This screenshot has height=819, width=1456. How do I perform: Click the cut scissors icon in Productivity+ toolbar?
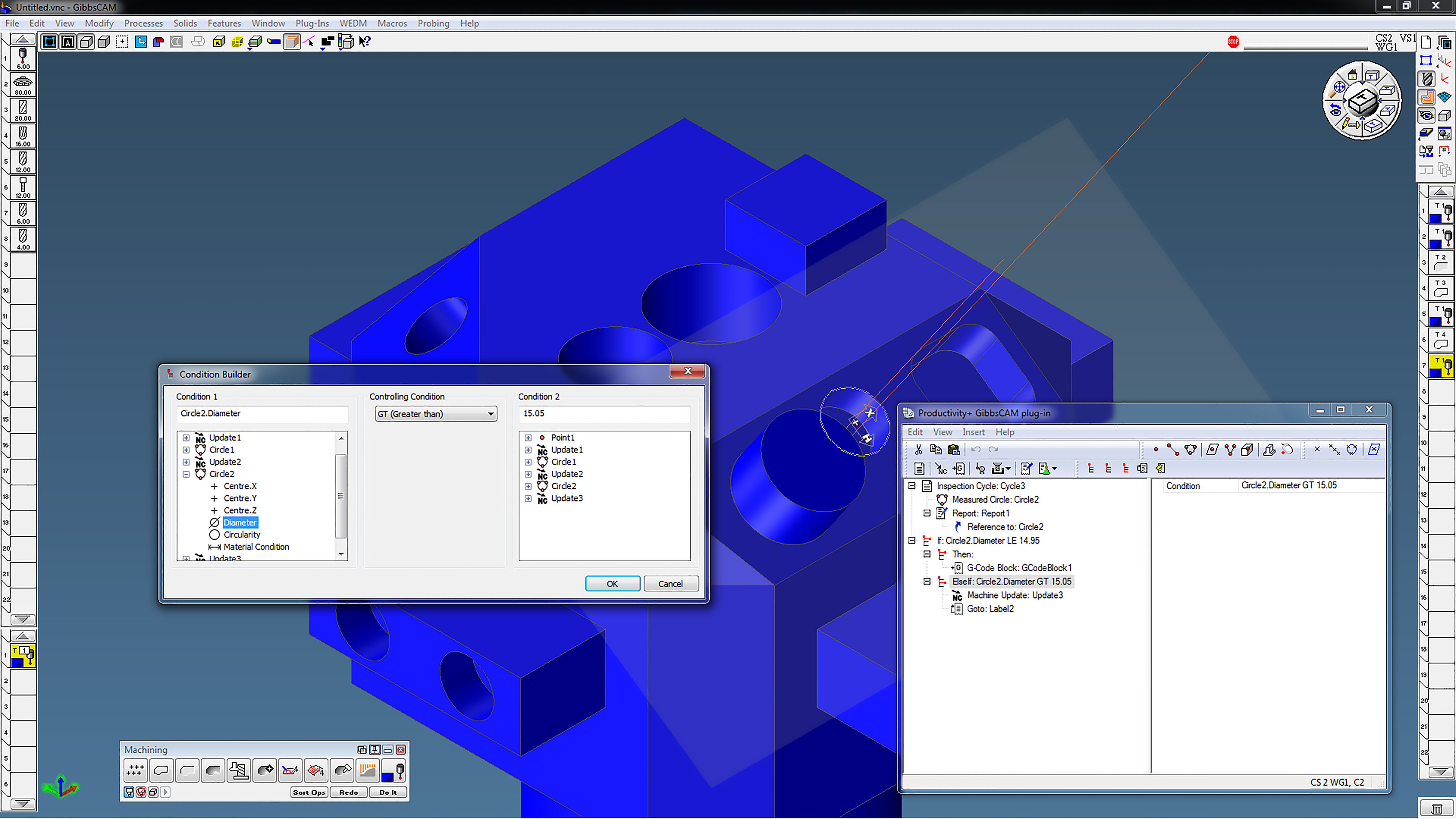pos(918,450)
